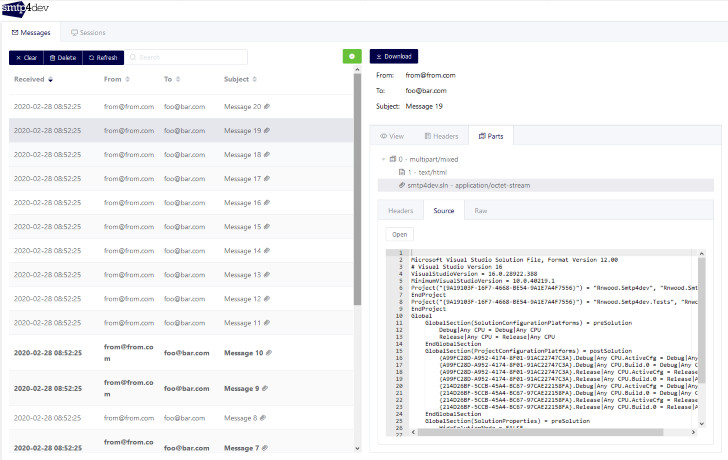Click into the Search input field
The width and height of the screenshot is (728, 460).
tap(186, 57)
